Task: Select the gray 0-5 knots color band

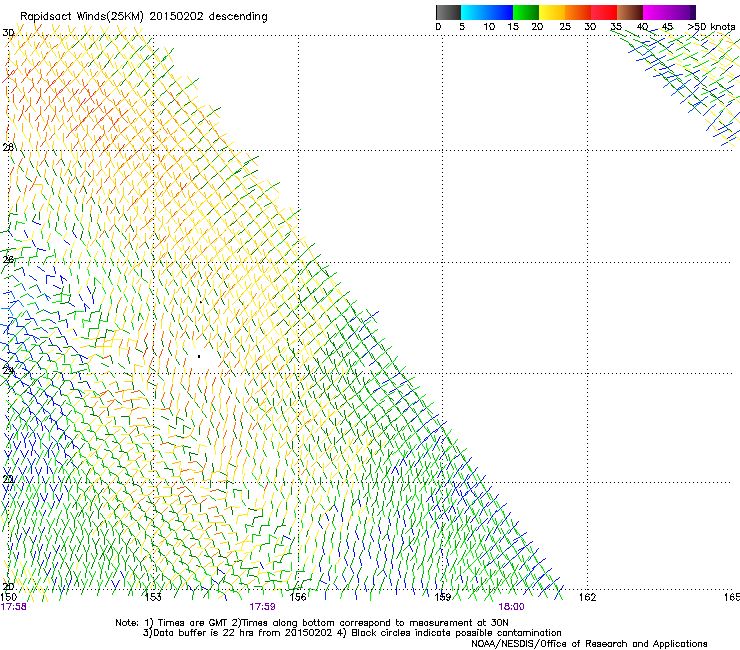Action: (448, 12)
